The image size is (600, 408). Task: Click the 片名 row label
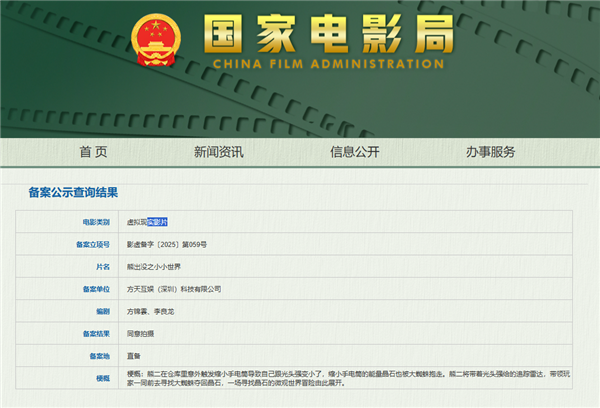point(101,266)
